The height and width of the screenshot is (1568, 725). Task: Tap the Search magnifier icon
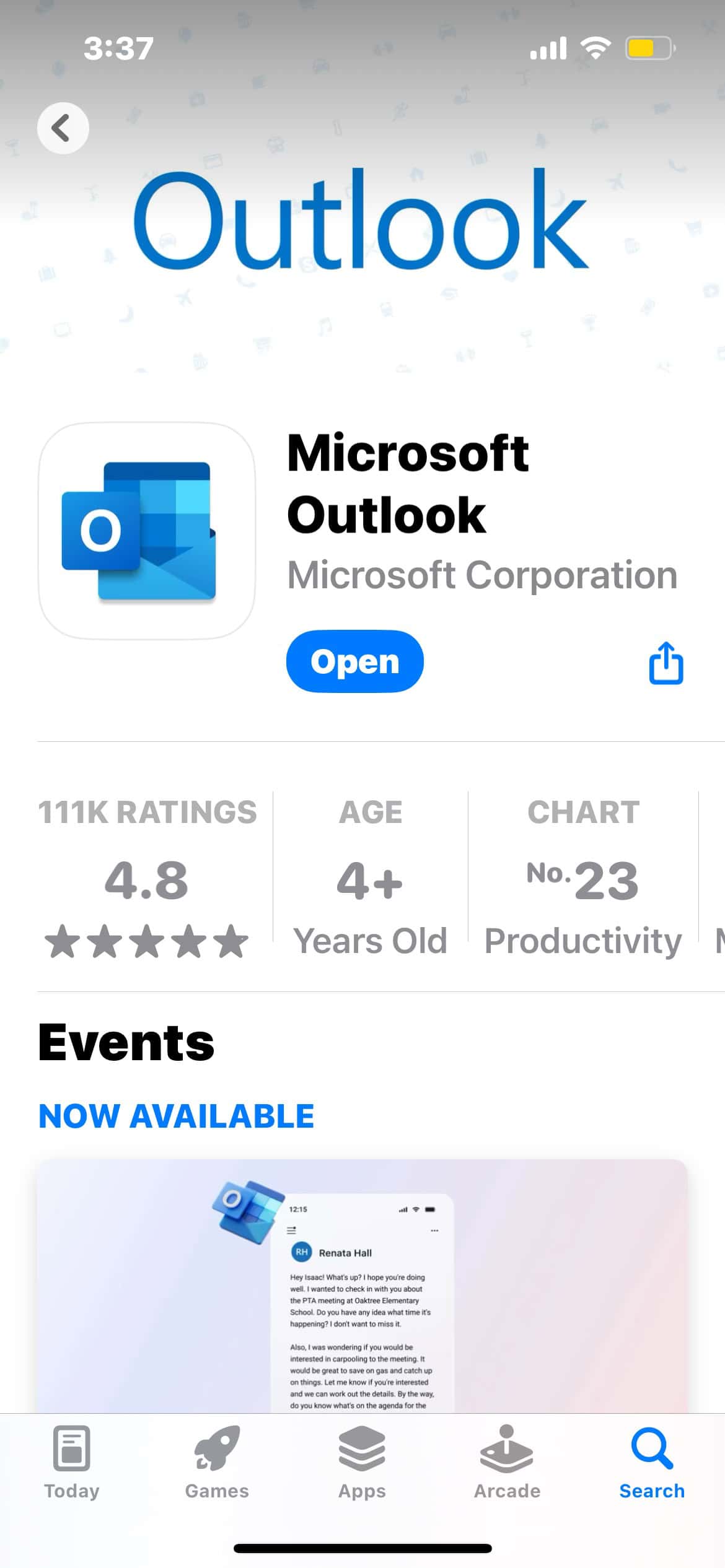[x=652, y=1449]
